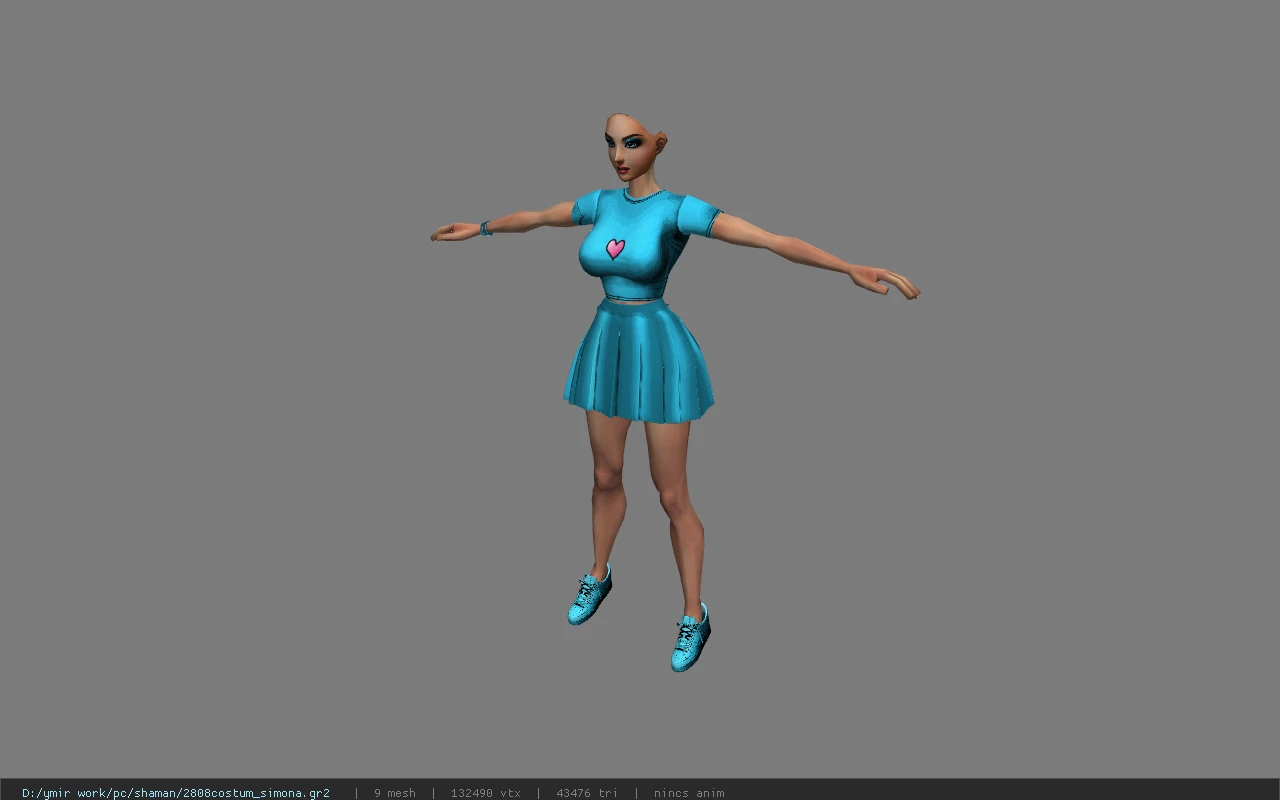The image size is (1280, 800).
Task: Click the 3D character model's blue skirt
Action: tap(639, 360)
